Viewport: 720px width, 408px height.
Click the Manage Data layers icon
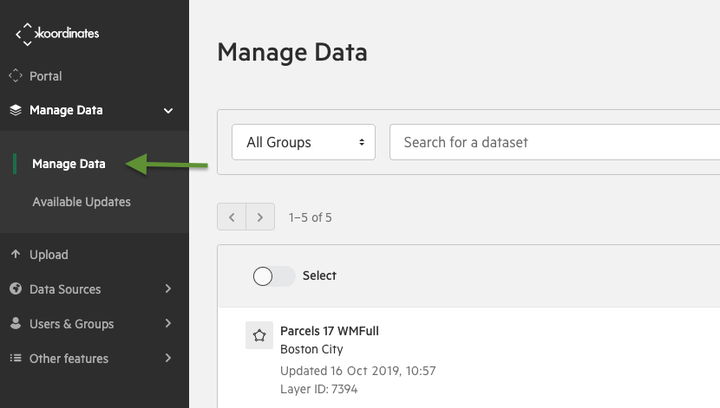[x=16, y=110]
